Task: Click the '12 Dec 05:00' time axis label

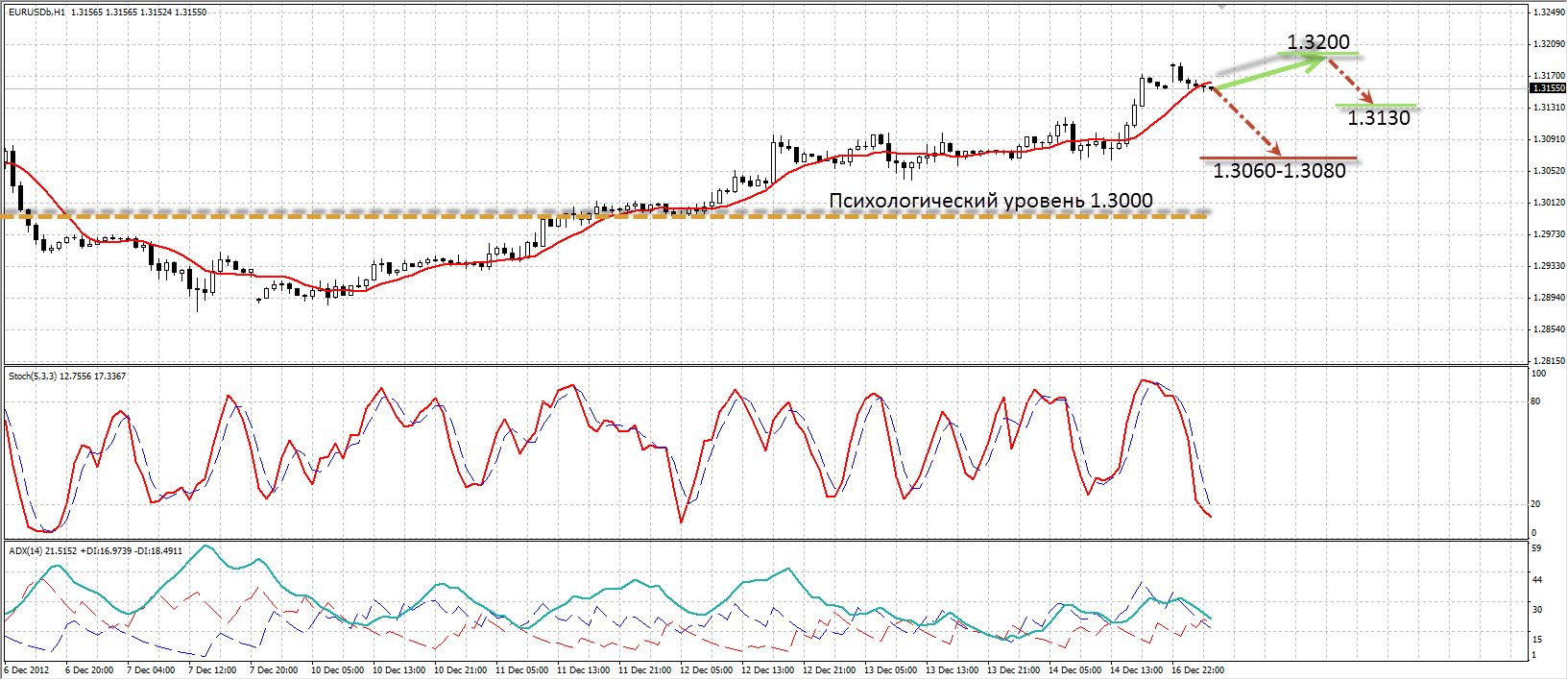Action: (x=706, y=670)
